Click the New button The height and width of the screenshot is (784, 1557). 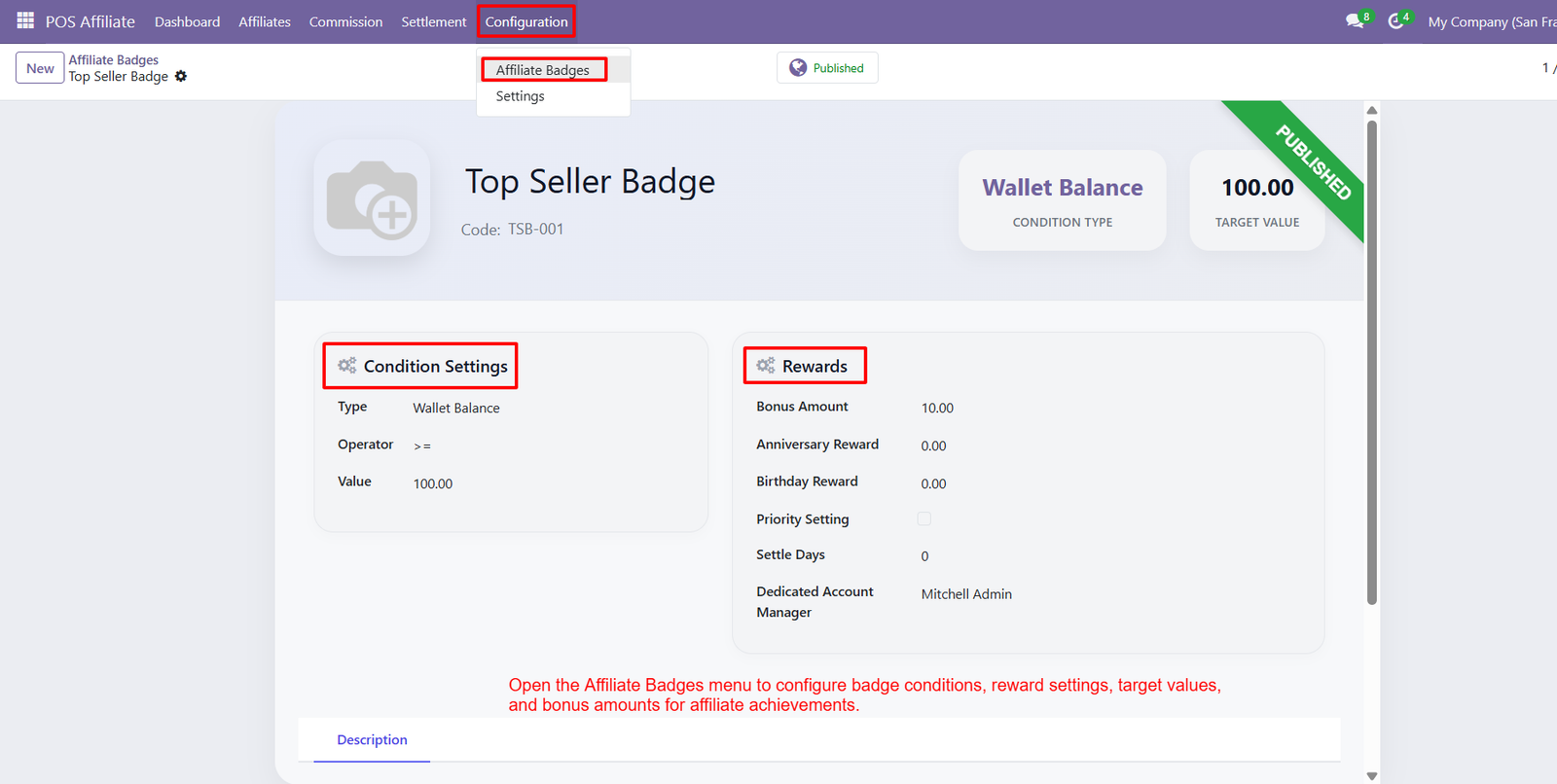pos(40,68)
